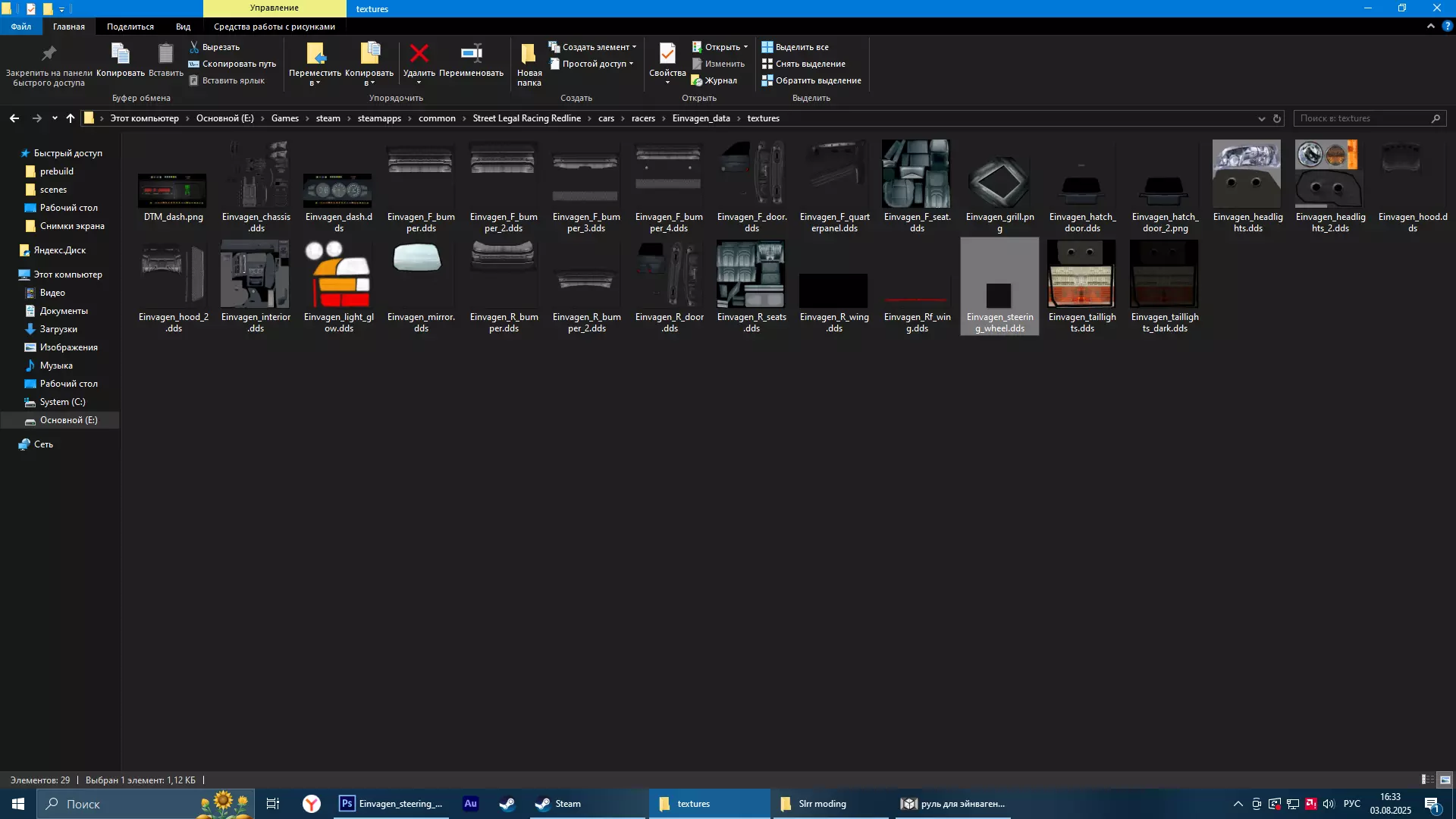Viewport: 1456px width, 819px height.
Task: Open Photoshop Einvagen_steering taskbar button
Action: (391, 804)
